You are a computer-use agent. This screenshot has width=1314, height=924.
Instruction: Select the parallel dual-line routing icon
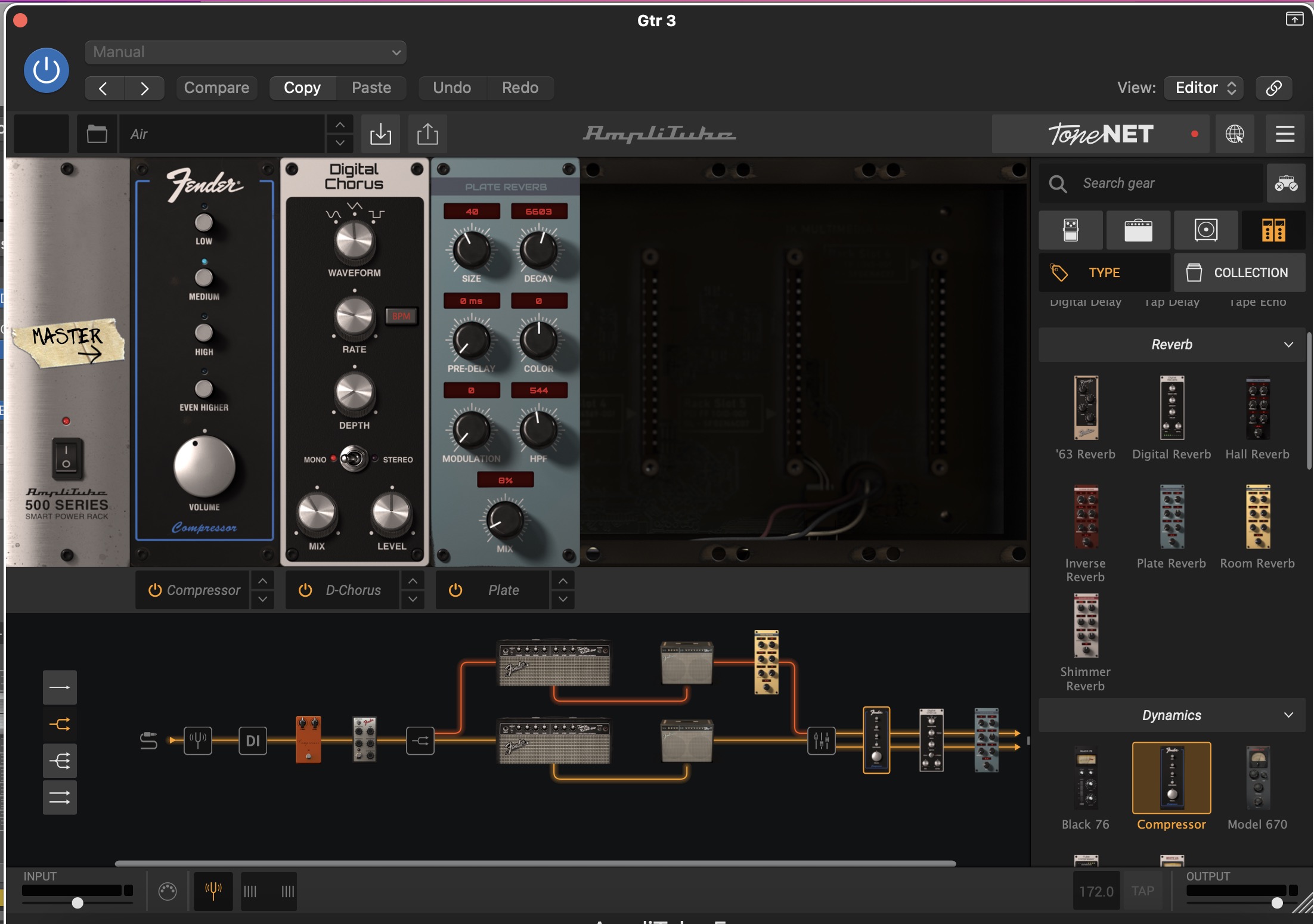coord(60,798)
